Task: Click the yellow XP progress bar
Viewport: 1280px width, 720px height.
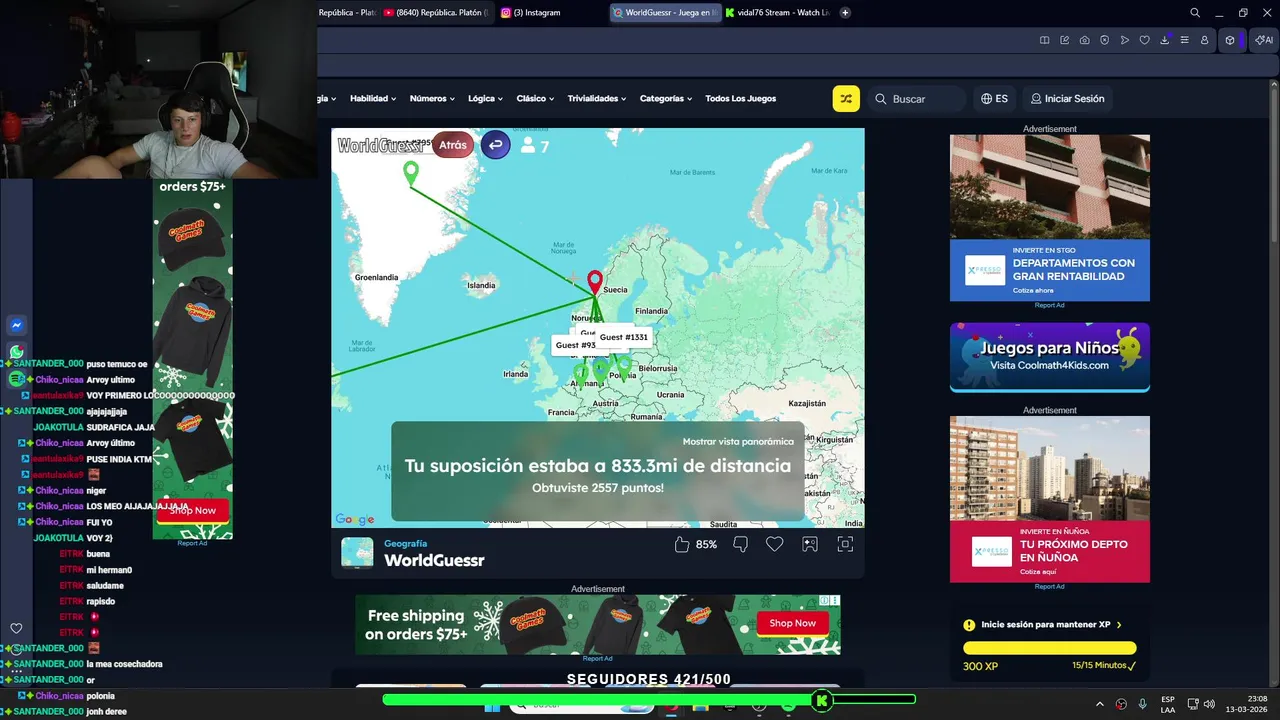Action: [1050, 648]
